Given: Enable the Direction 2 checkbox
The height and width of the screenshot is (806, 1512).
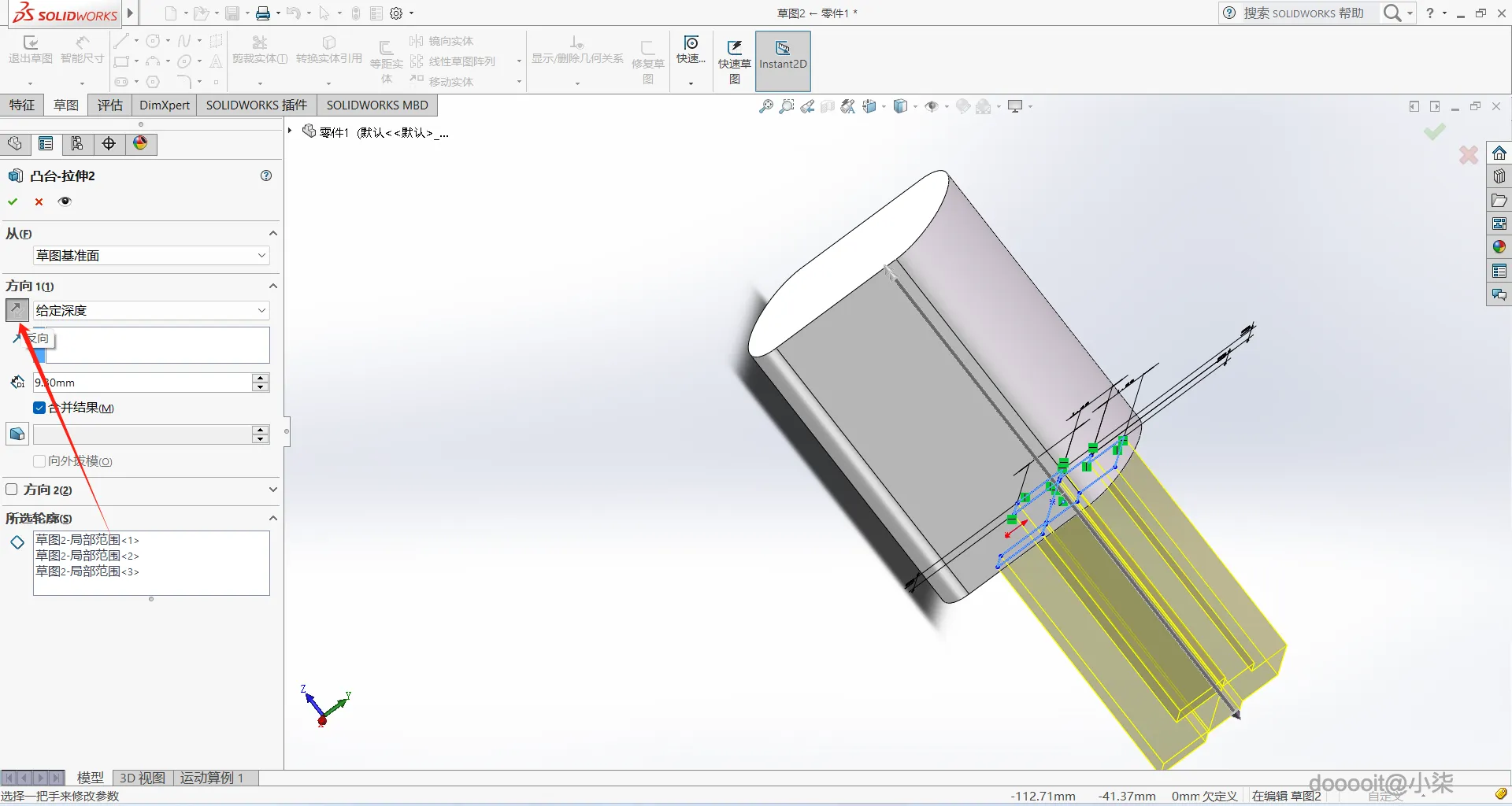Looking at the screenshot, I should [x=12, y=490].
